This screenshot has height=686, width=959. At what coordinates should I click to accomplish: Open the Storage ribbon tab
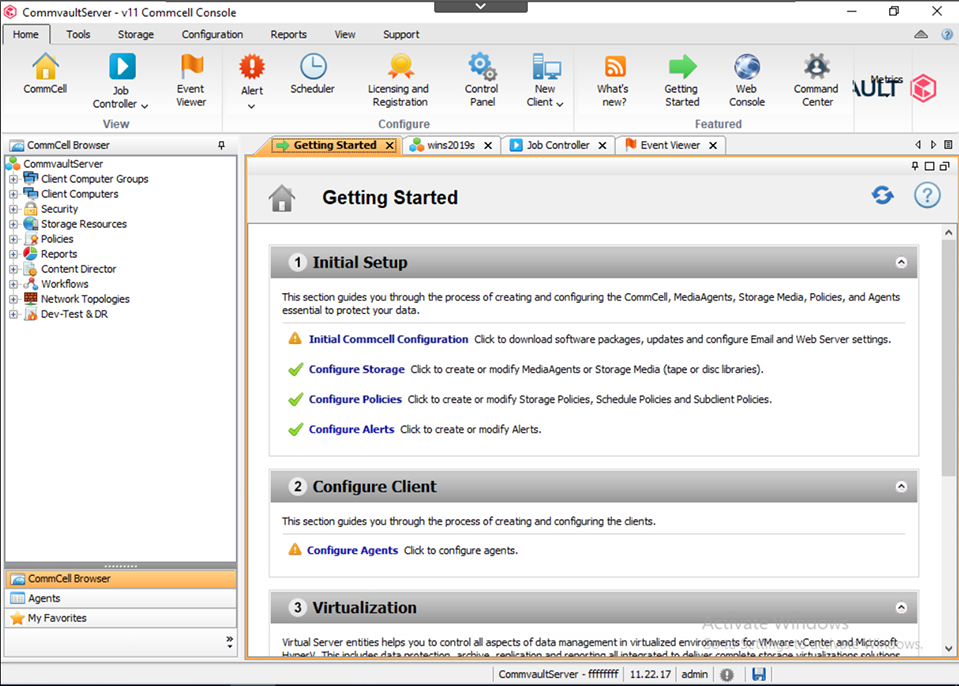click(136, 35)
